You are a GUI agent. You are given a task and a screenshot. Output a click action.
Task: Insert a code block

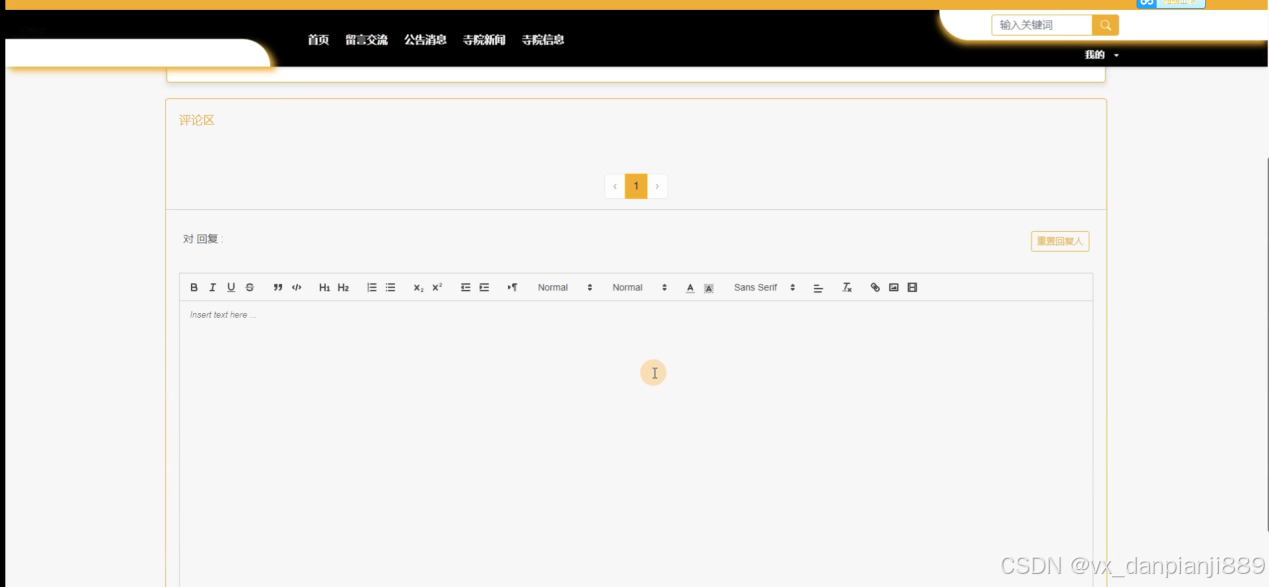pyautogui.click(x=297, y=288)
